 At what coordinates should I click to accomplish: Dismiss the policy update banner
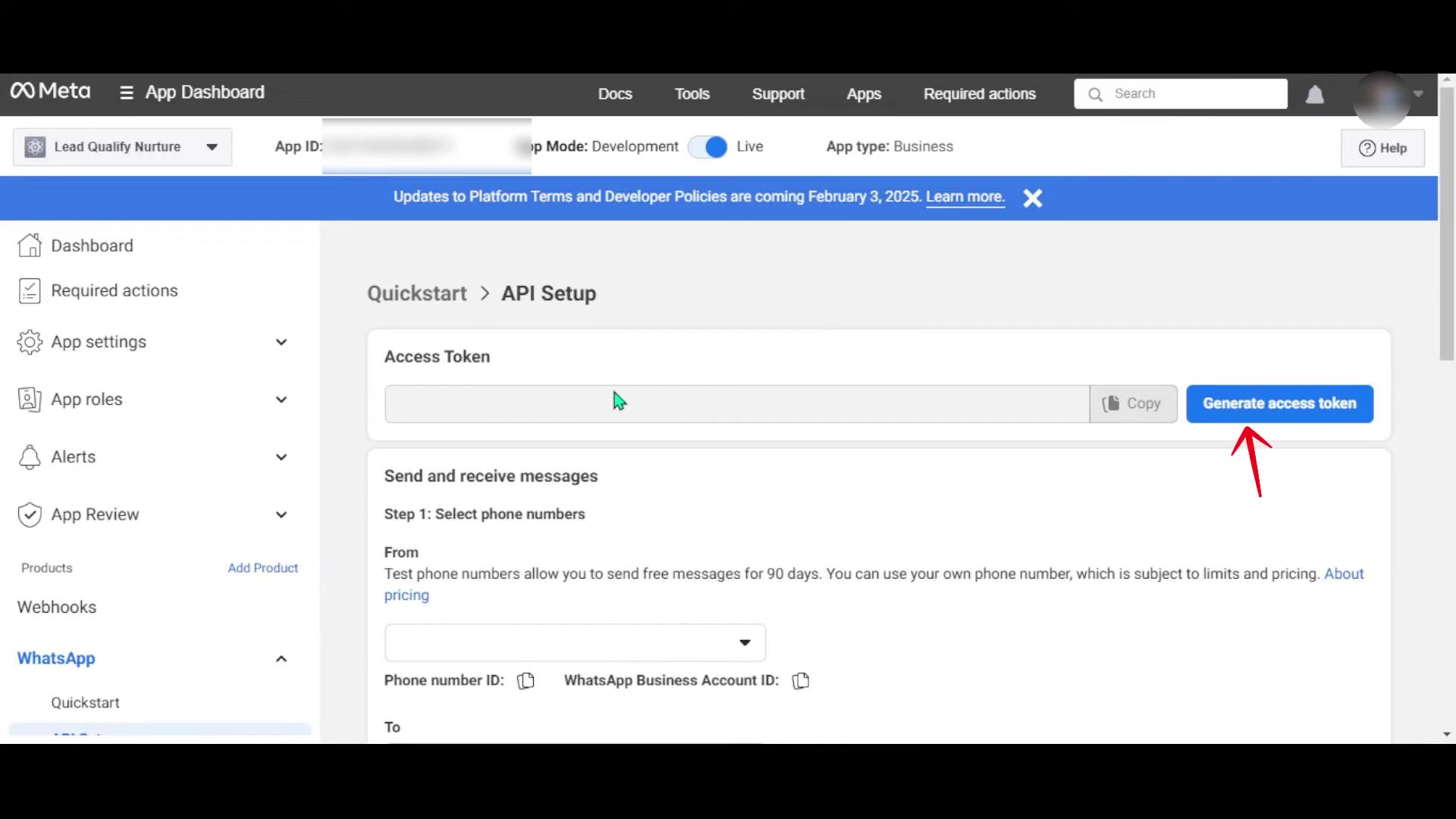click(x=1032, y=198)
